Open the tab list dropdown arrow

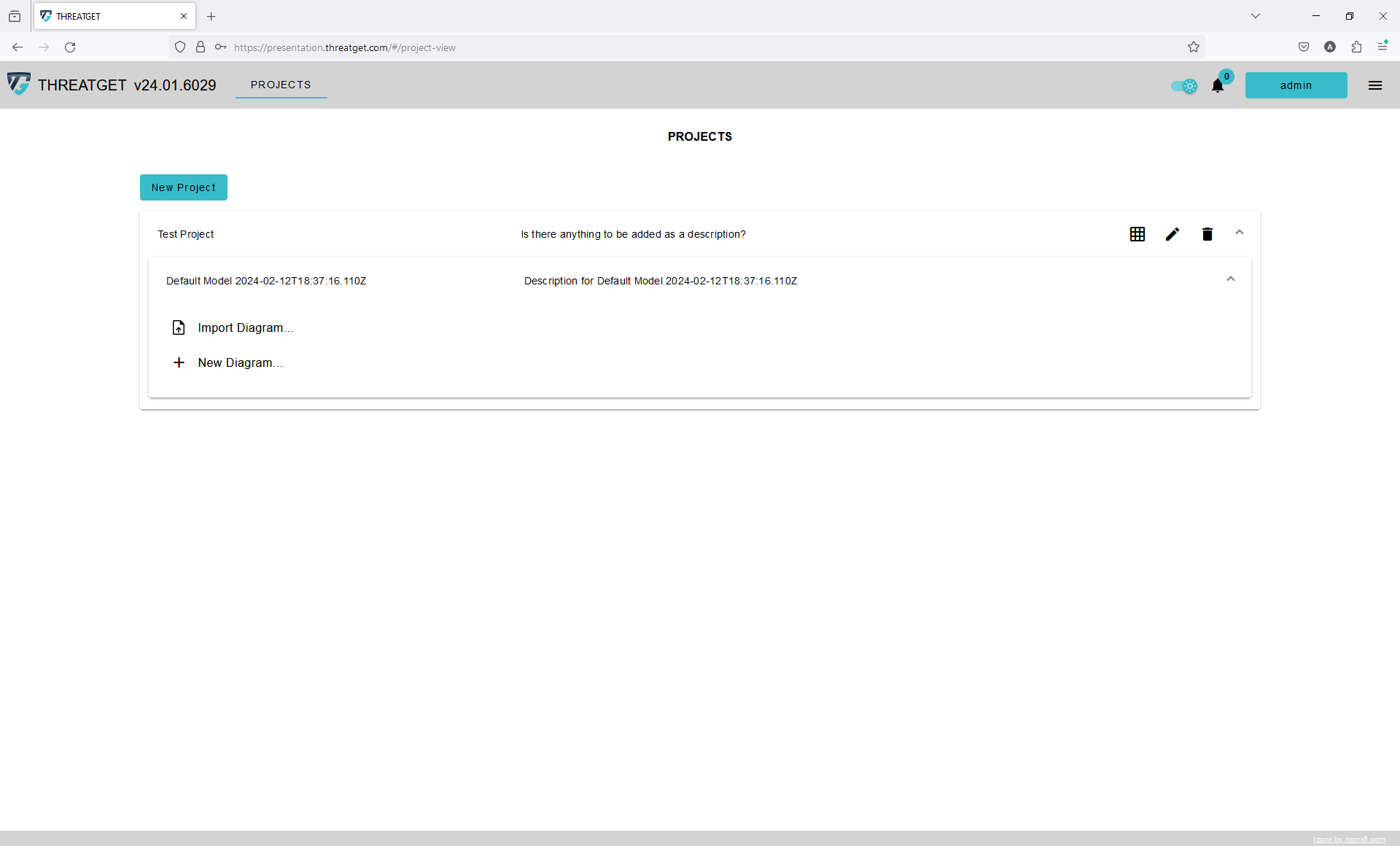[x=1256, y=15]
